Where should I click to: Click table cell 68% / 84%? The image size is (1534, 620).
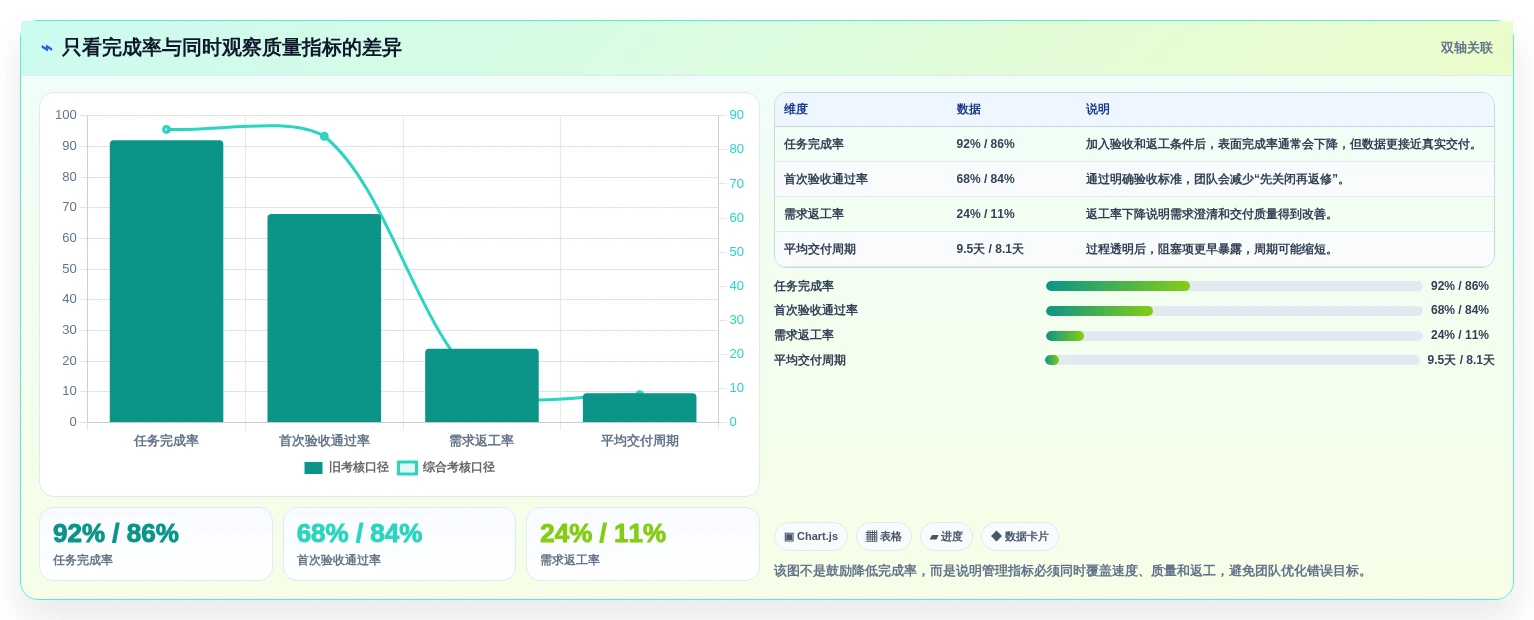pyautogui.click(x=985, y=179)
